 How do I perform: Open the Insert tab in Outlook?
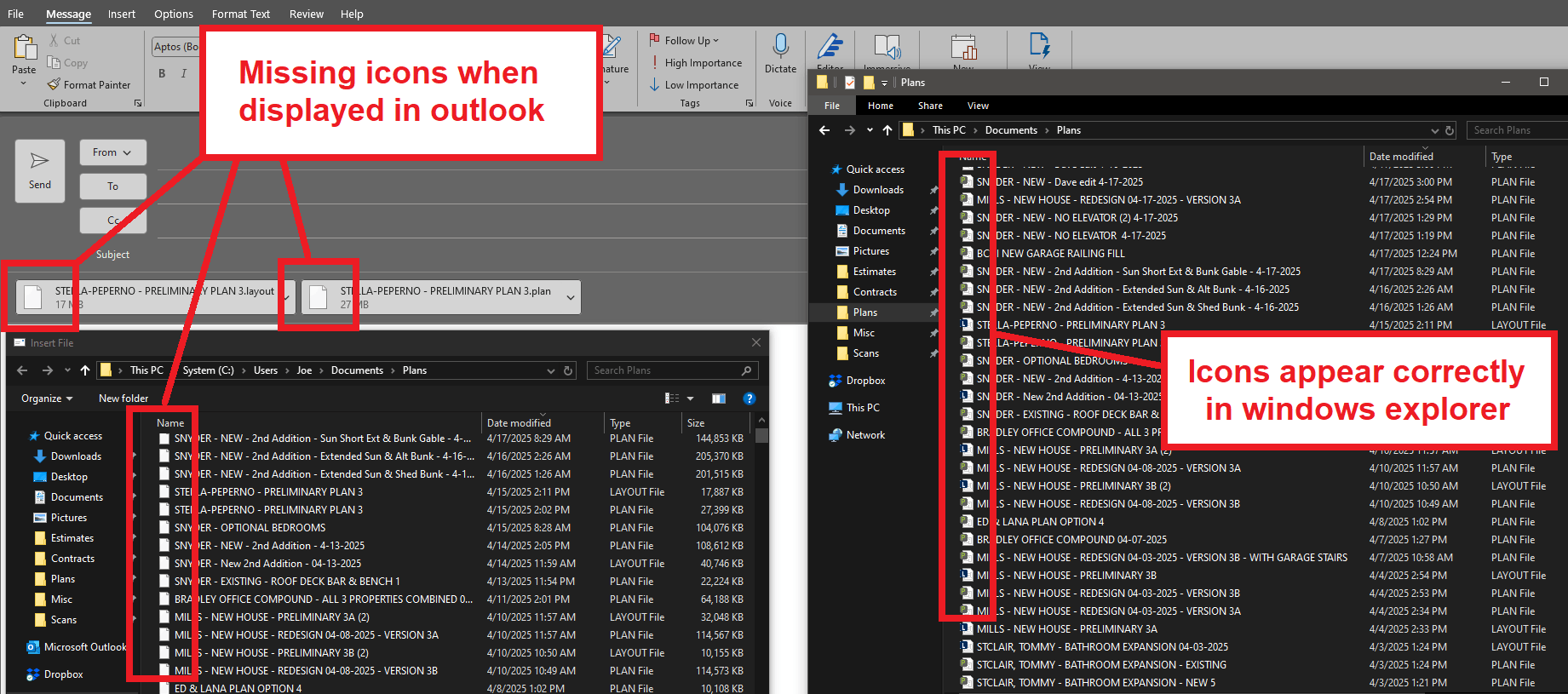(122, 14)
